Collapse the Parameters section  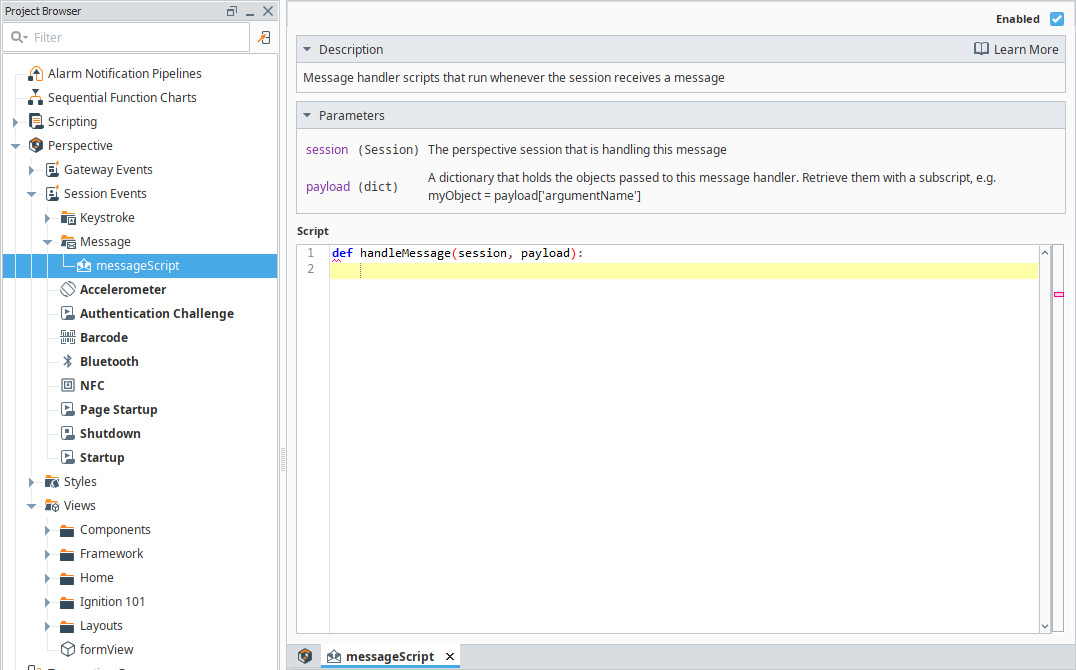coord(307,115)
